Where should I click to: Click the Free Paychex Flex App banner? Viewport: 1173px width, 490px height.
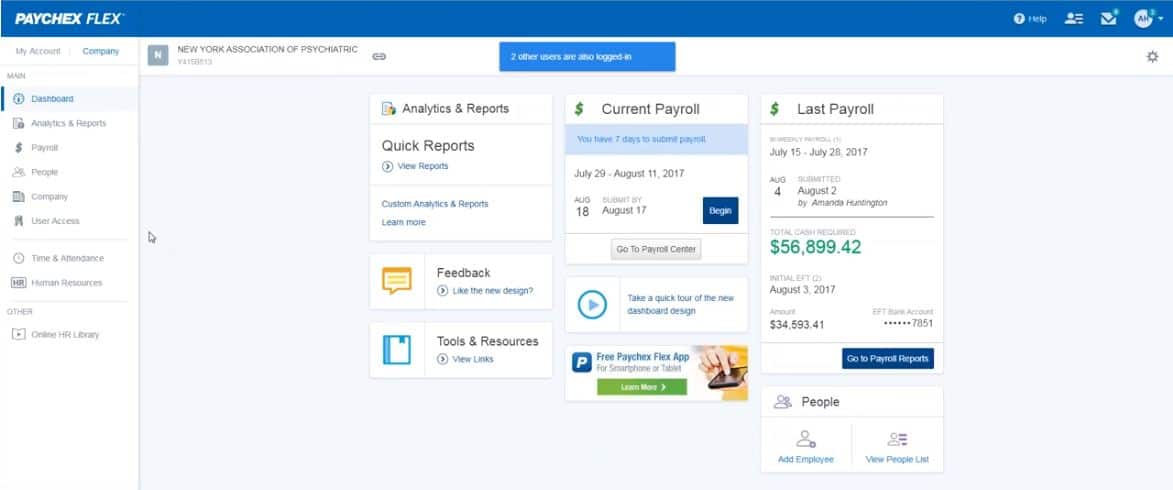656,373
